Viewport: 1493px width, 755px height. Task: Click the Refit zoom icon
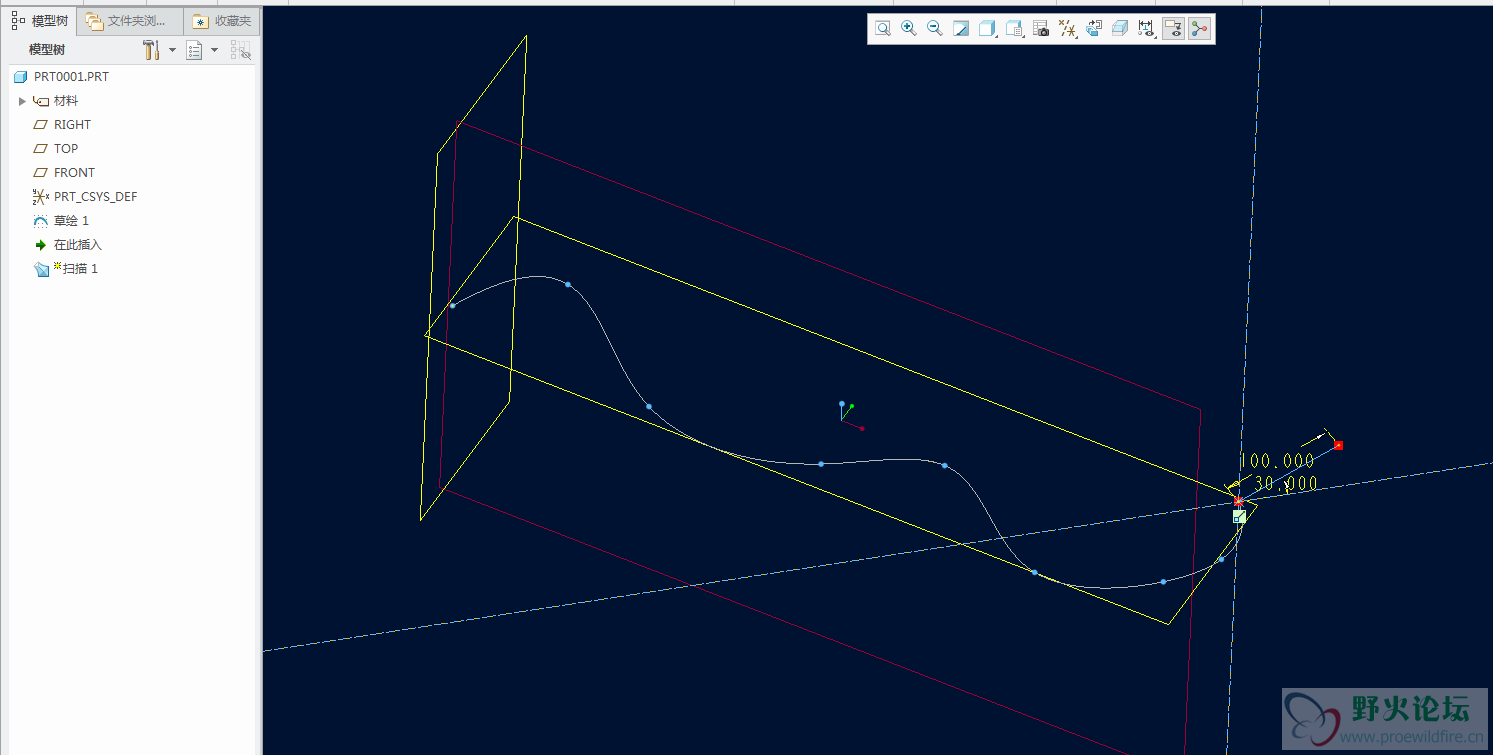[883, 29]
